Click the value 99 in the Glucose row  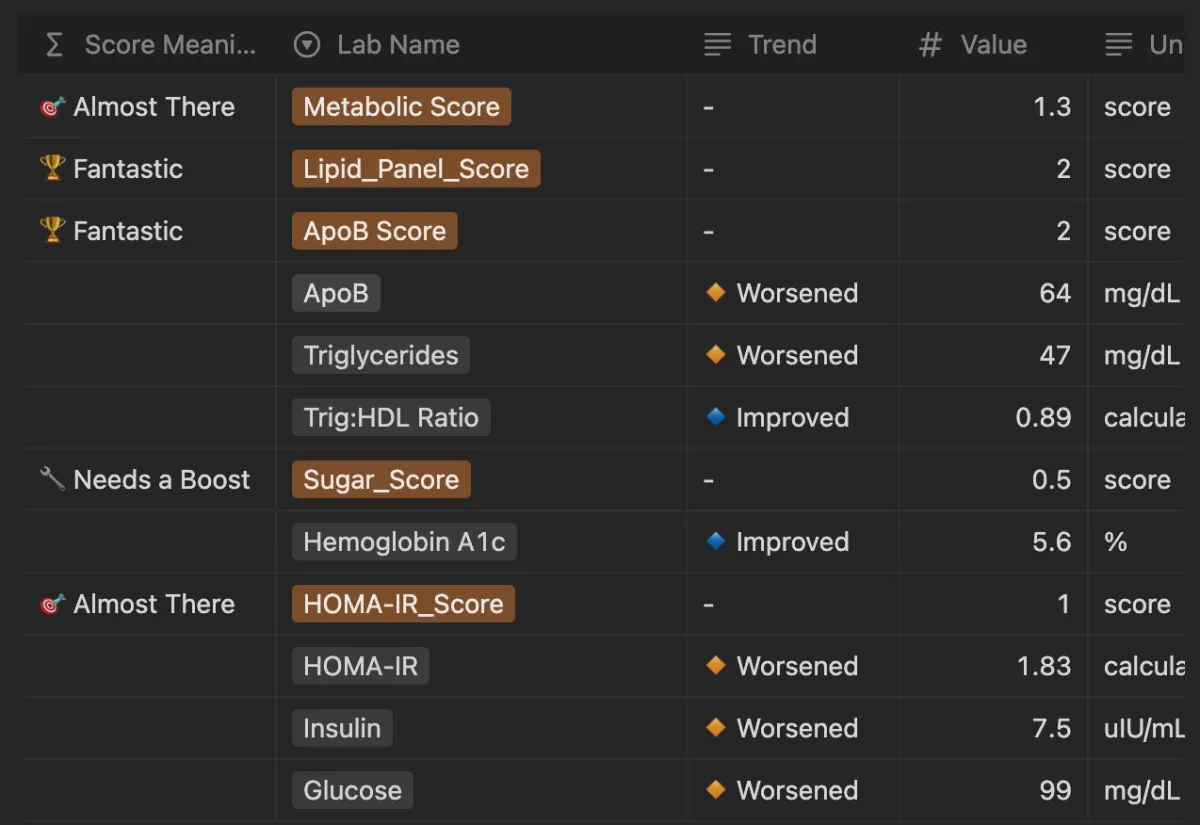[x=1055, y=790]
